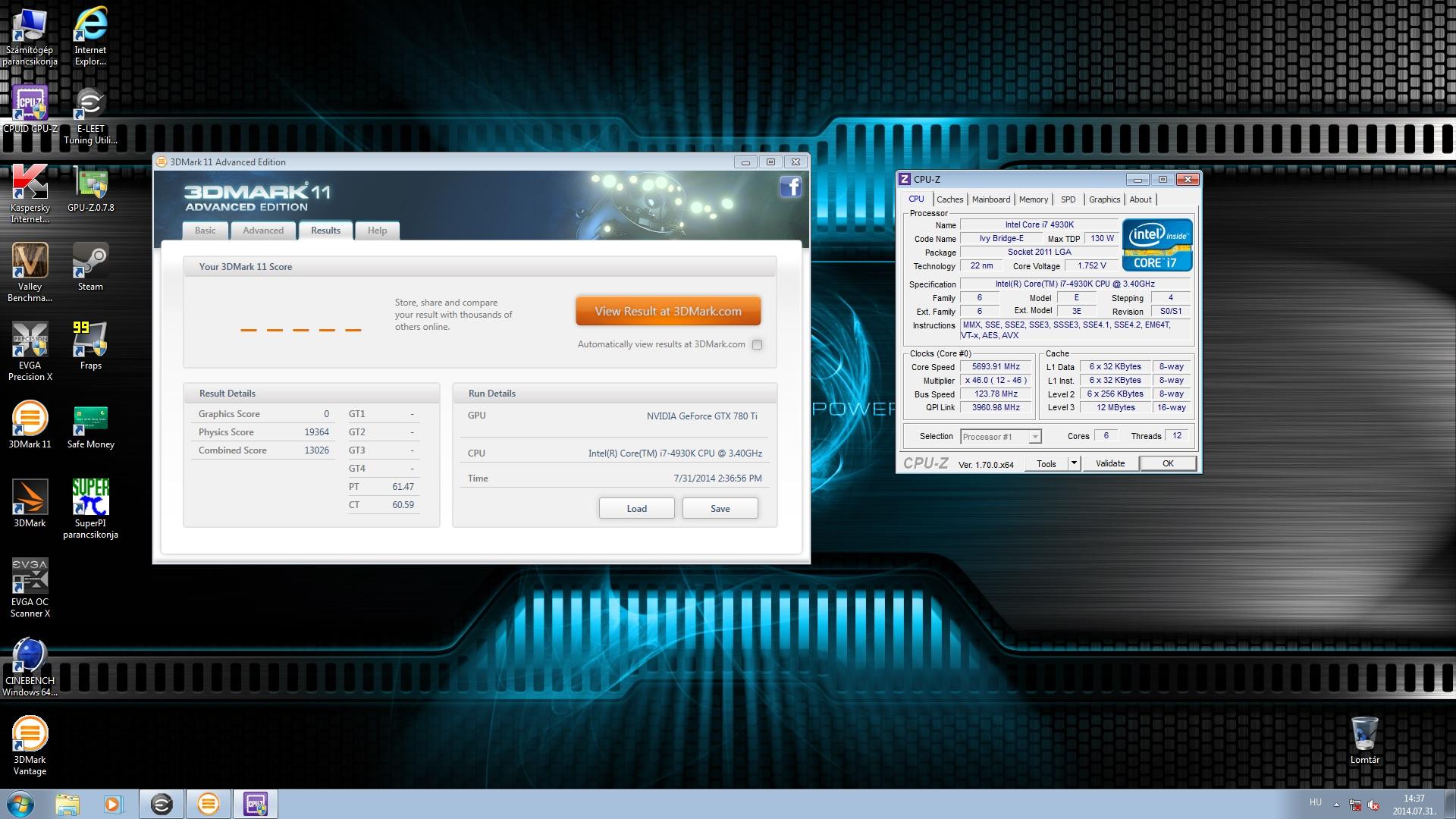1456x819 pixels.
Task: Open the Tools dropdown arrow in CPU-Z
Action: (1074, 463)
